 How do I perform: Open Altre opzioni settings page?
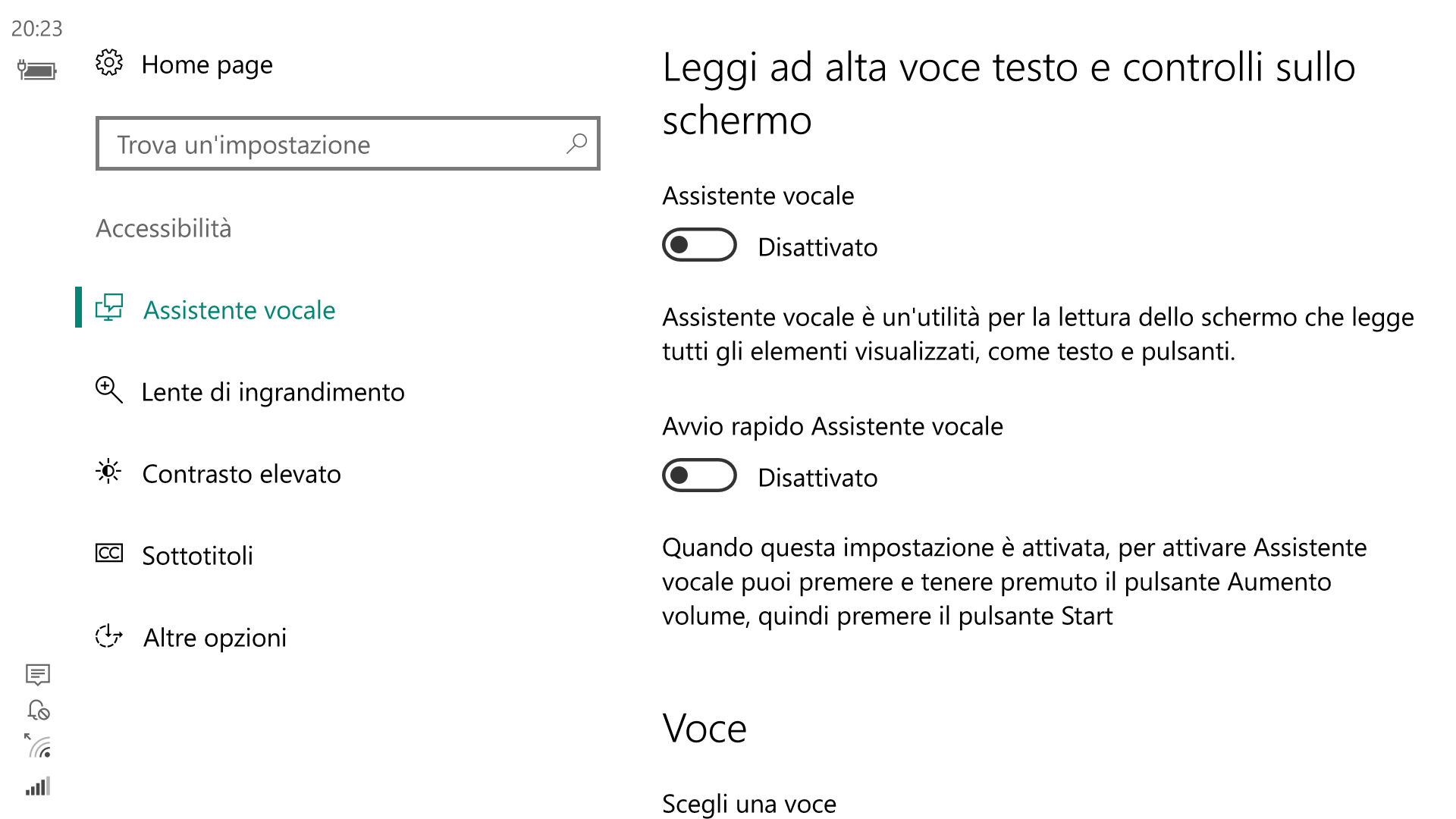(x=215, y=638)
